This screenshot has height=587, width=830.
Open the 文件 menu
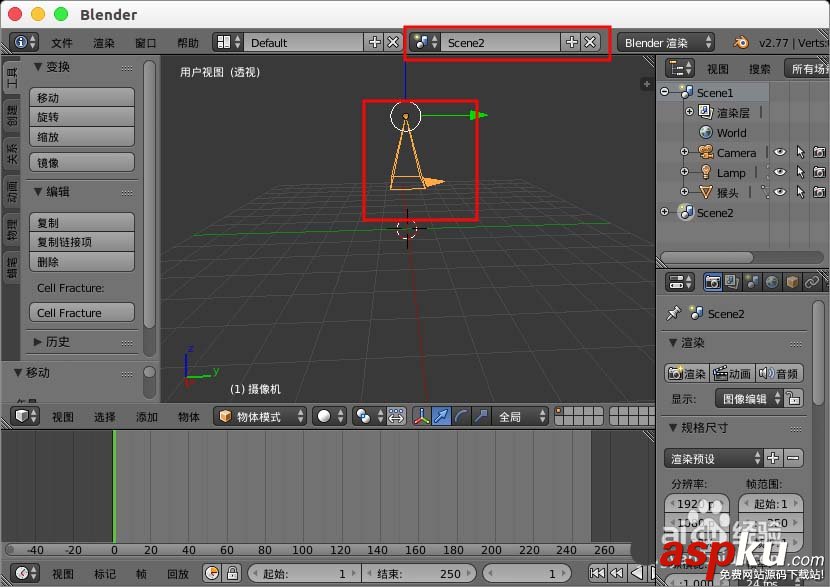click(62, 43)
